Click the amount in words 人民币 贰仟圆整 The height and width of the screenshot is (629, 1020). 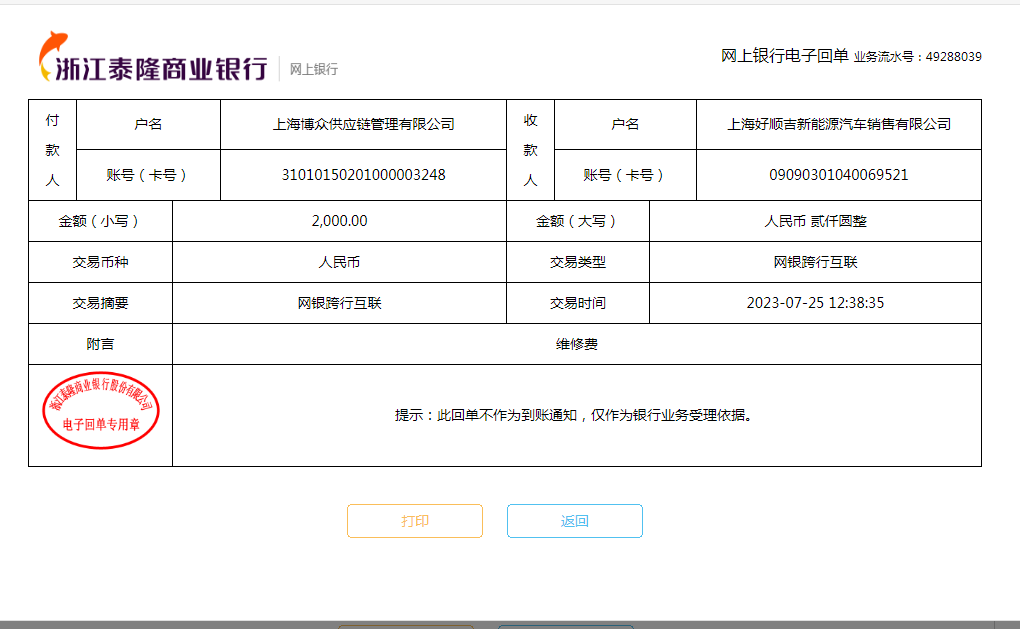click(x=815, y=221)
